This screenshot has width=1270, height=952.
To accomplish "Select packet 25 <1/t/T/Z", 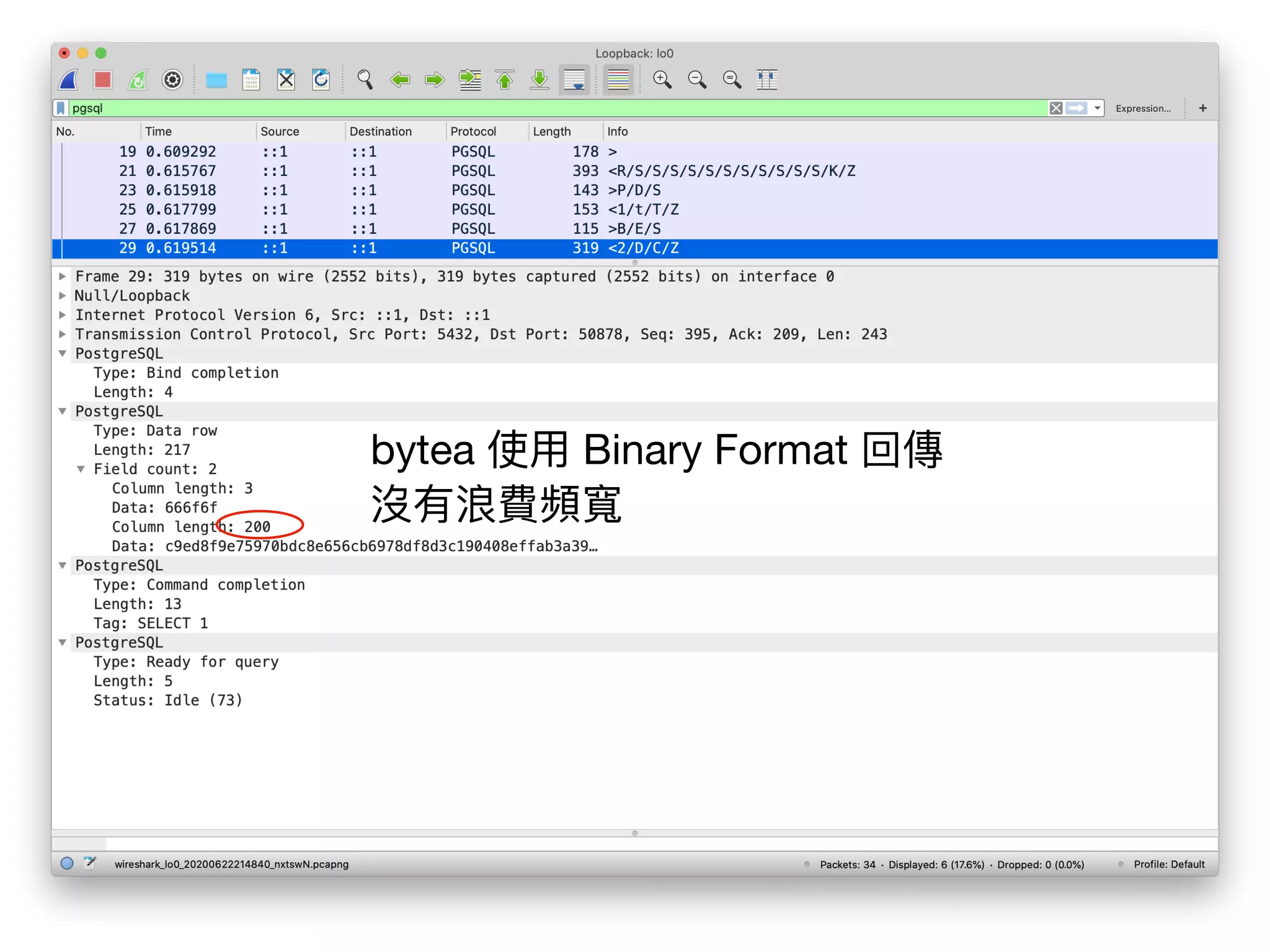I will click(x=635, y=209).
